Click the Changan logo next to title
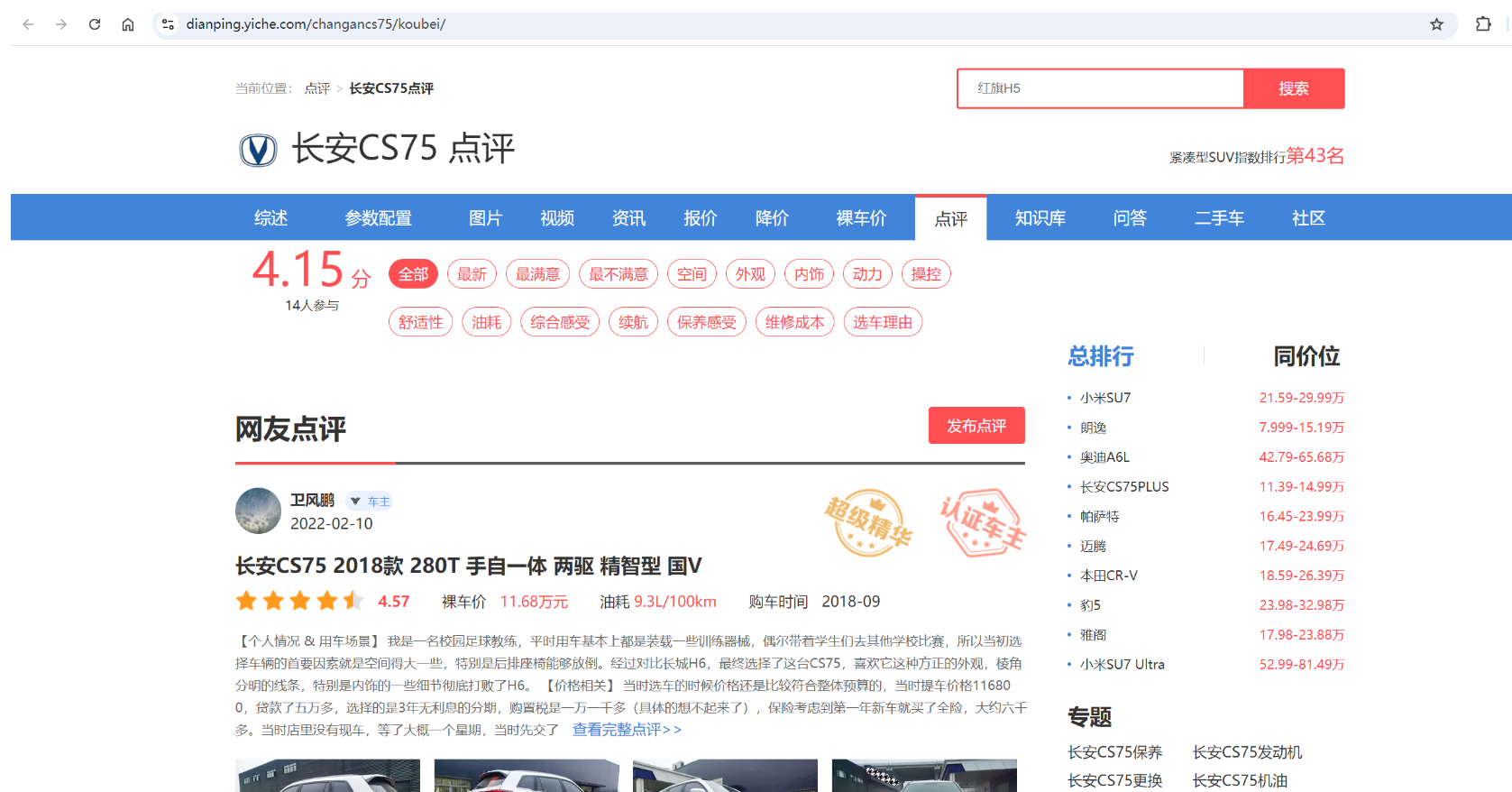This screenshot has width=1512, height=792. click(x=258, y=150)
